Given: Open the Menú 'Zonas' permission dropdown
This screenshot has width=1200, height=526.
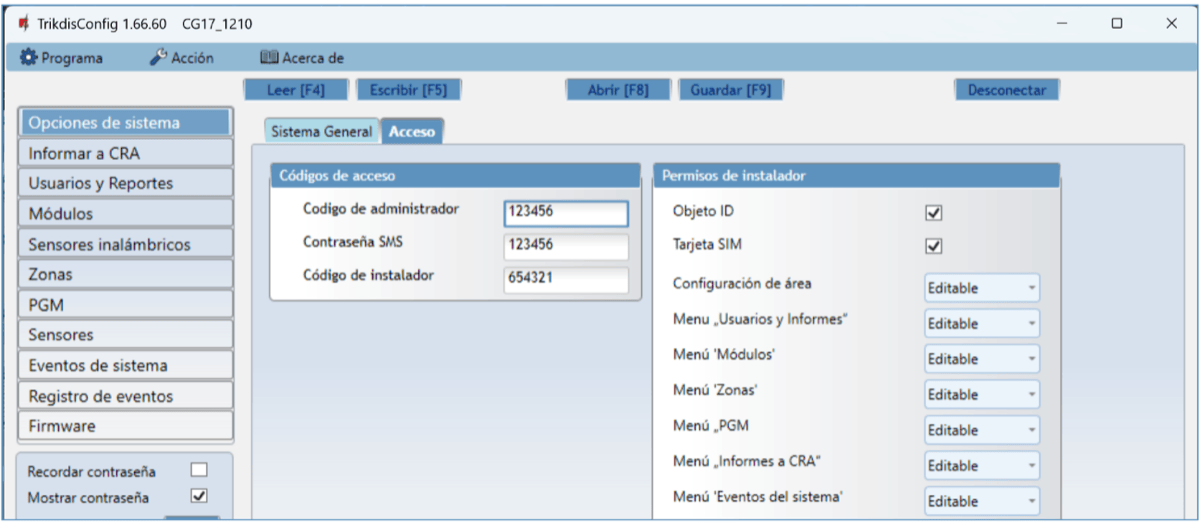Looking at the screenshot, I should 981,394.
